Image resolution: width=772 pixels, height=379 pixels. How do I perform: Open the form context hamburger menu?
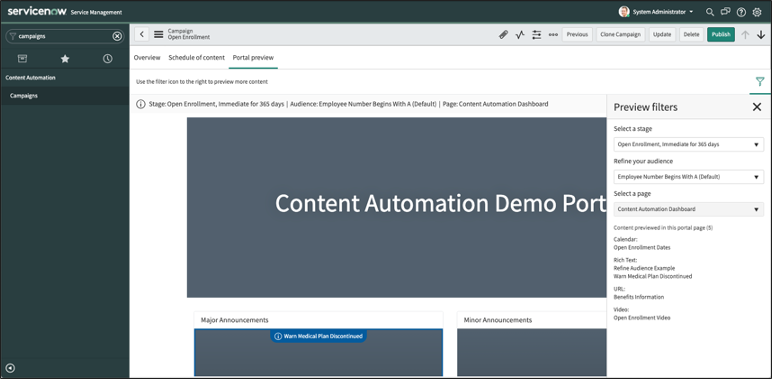pos(158,34)
